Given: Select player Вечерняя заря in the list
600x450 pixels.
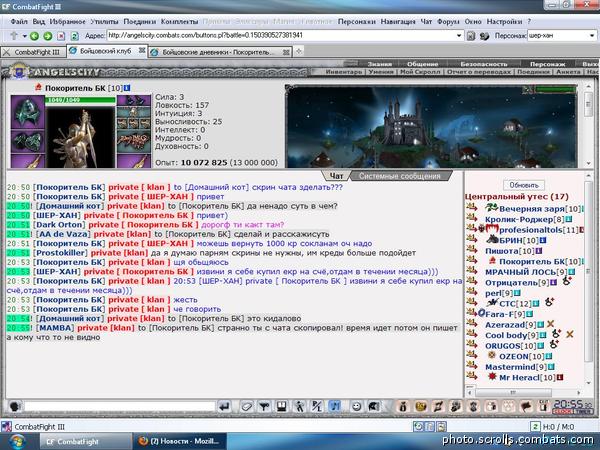Looking at the screenshot, I should pos(532,209).
